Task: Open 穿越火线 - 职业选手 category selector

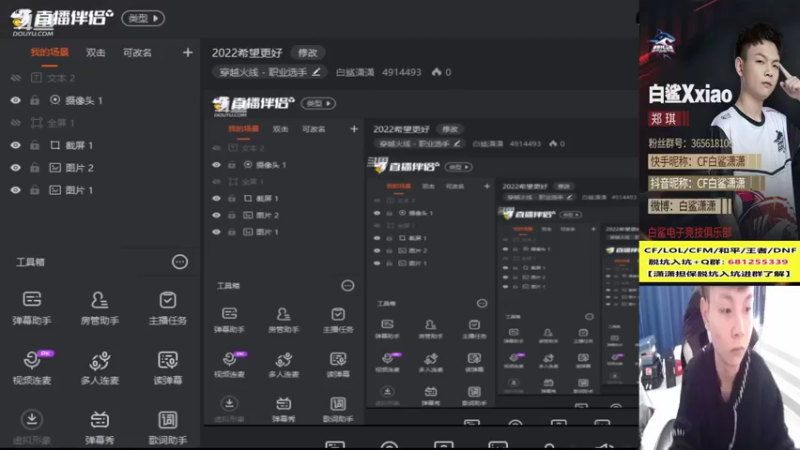Action: click(x=269, y=72)
